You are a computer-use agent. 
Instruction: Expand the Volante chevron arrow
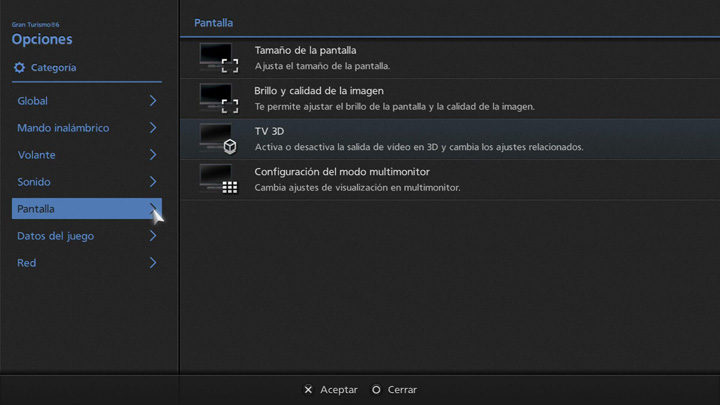pyautogui.click(x=153, y=155)
